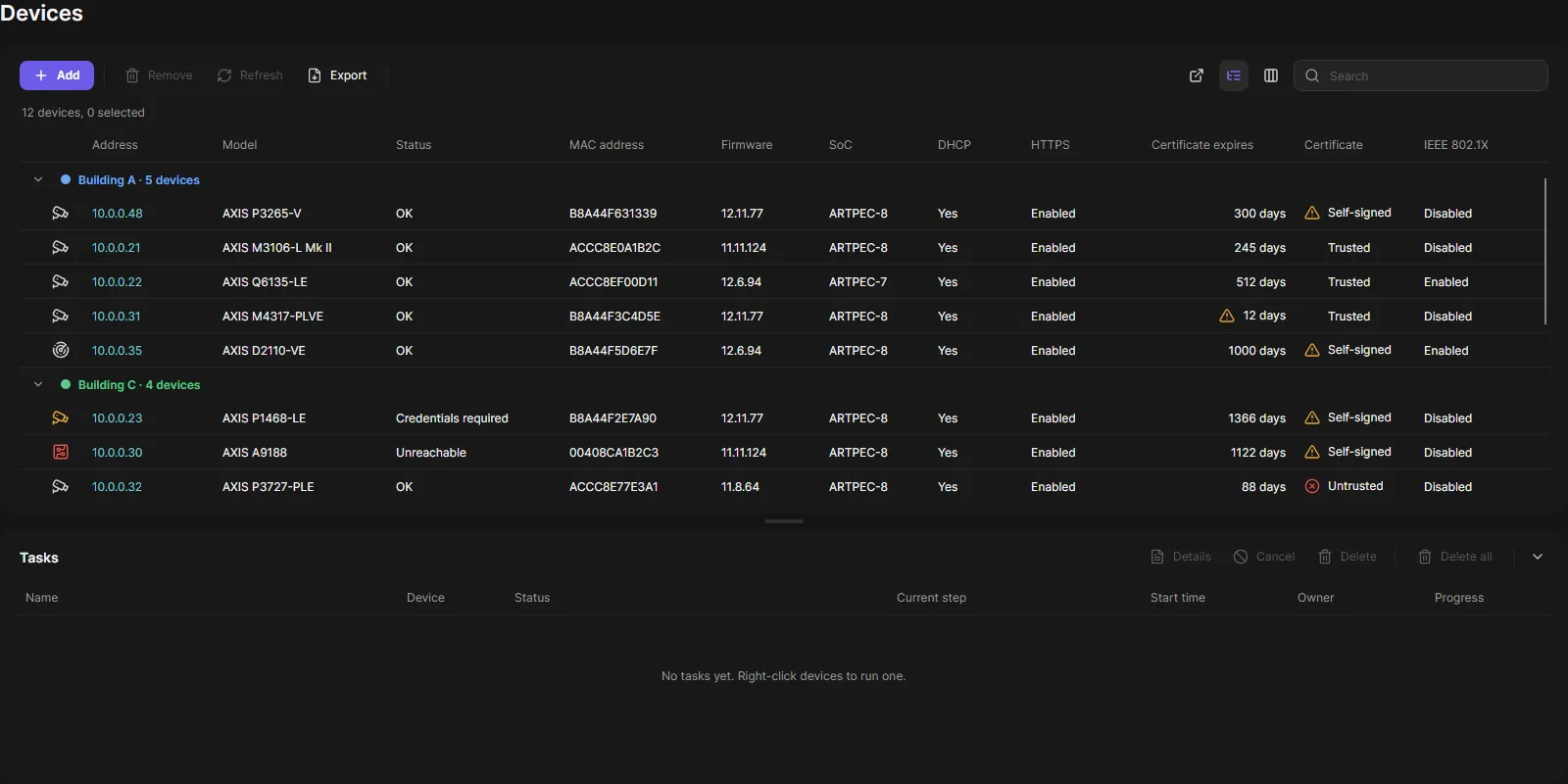Sort by the DHCP column header
Image resolution: width=1568 pixels, height=784 pixels.
(x=955, y=145)
